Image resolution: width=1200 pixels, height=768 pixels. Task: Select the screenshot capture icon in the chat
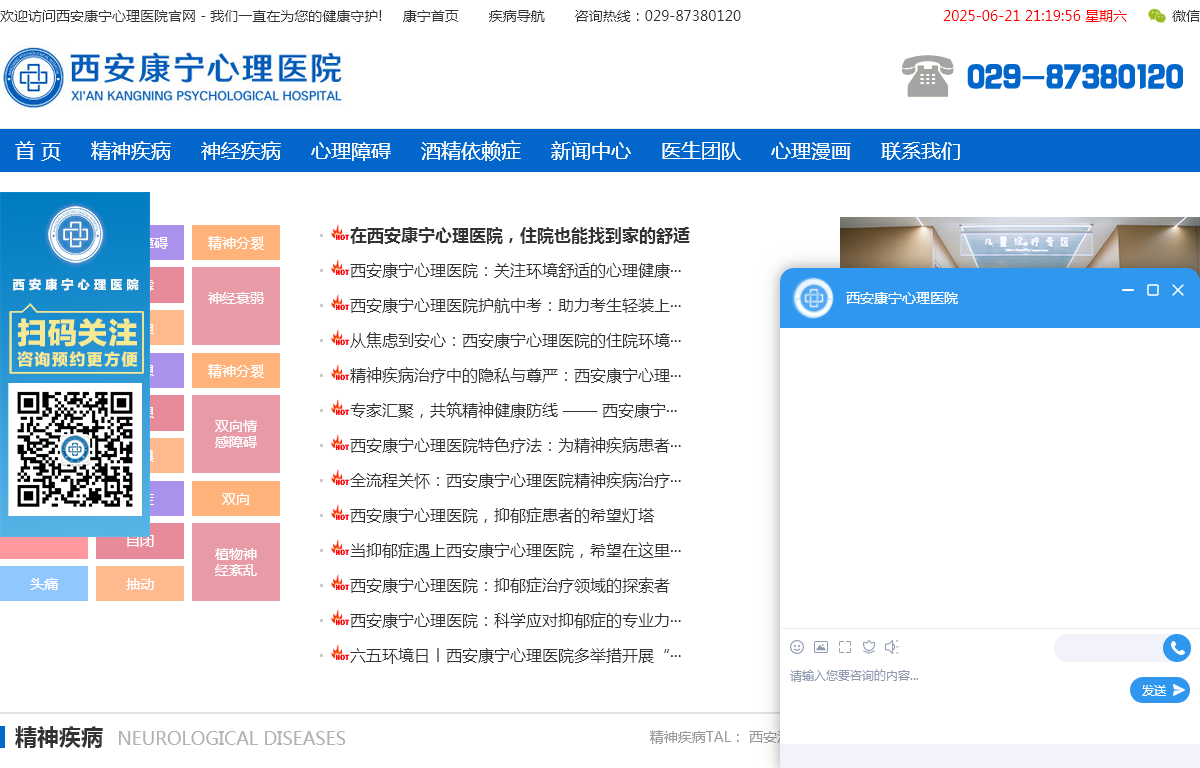point(843,647)
